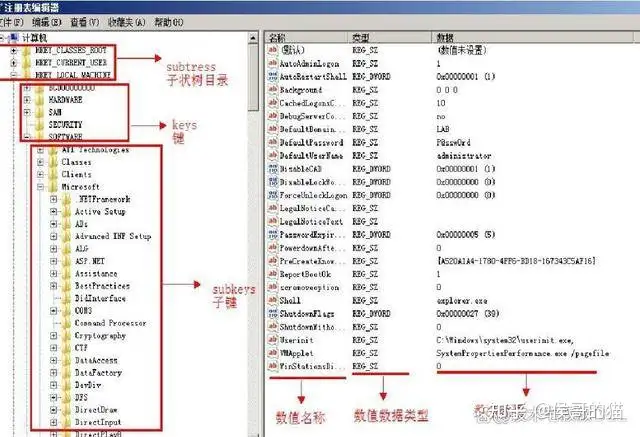Expand the Active Setup subkey
This screenshot has height=437, width=640.
53,212
